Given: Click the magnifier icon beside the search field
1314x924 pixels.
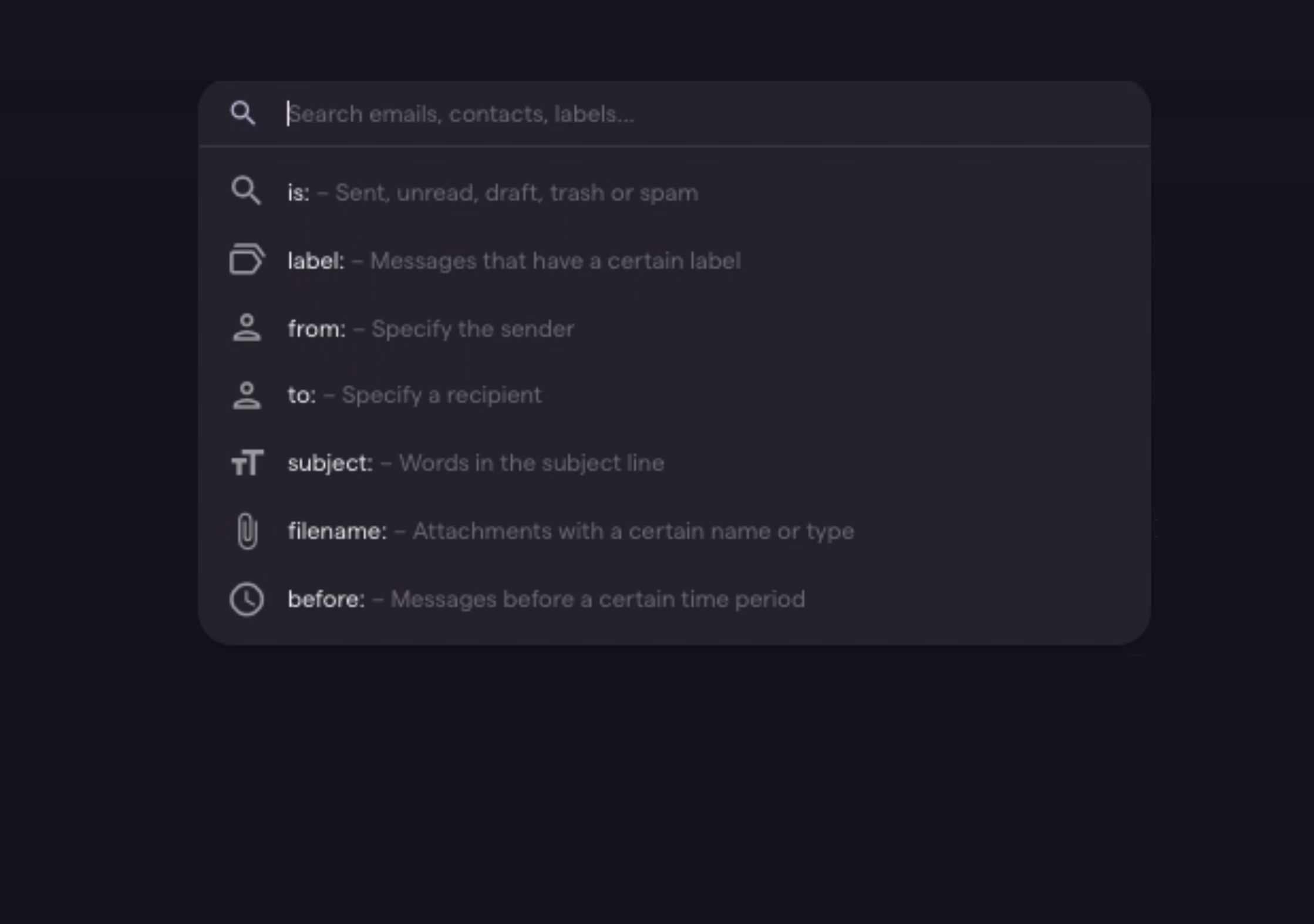Looking at the screenshot, I should point(242,113).
